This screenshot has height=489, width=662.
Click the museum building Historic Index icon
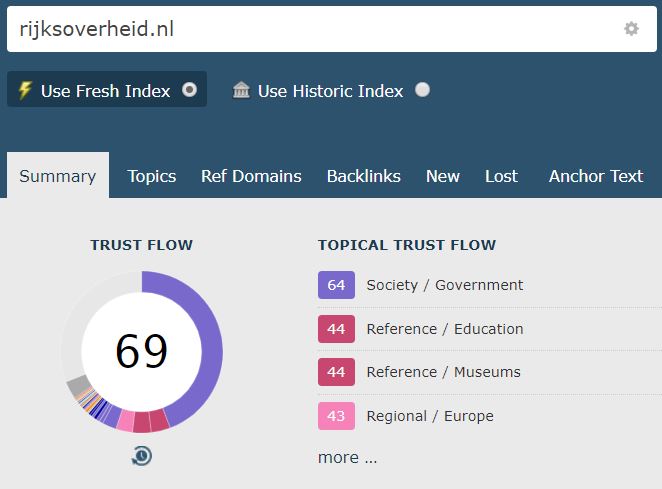tap(241, 90)
